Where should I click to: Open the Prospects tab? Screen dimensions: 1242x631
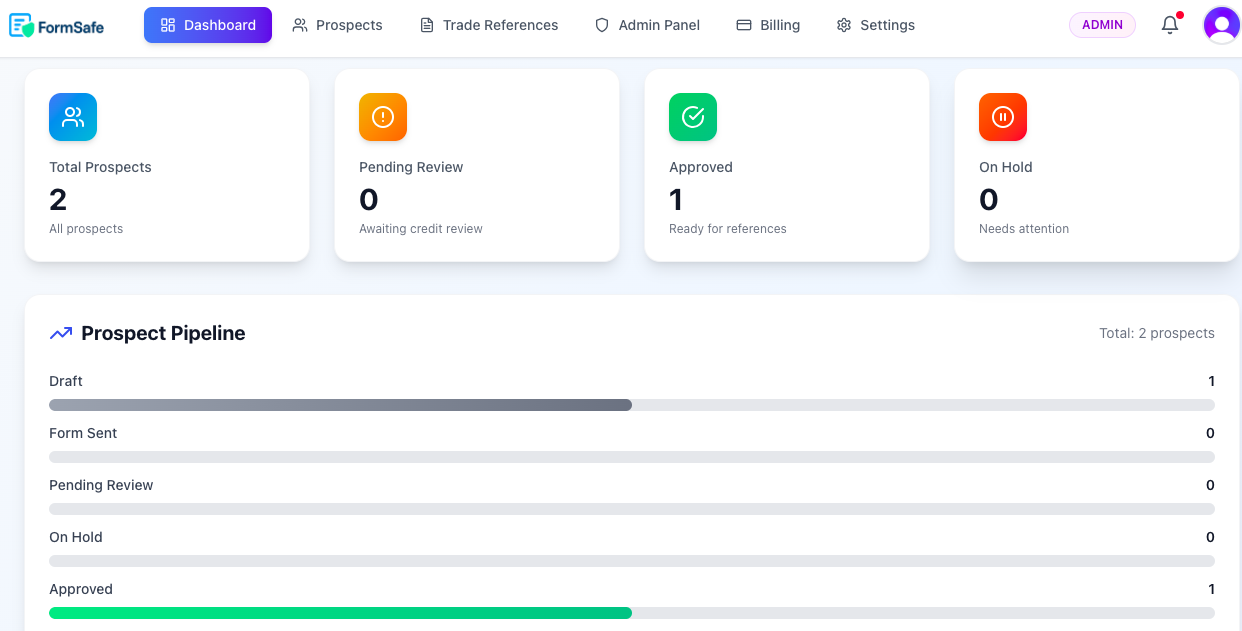click(337, 25)
